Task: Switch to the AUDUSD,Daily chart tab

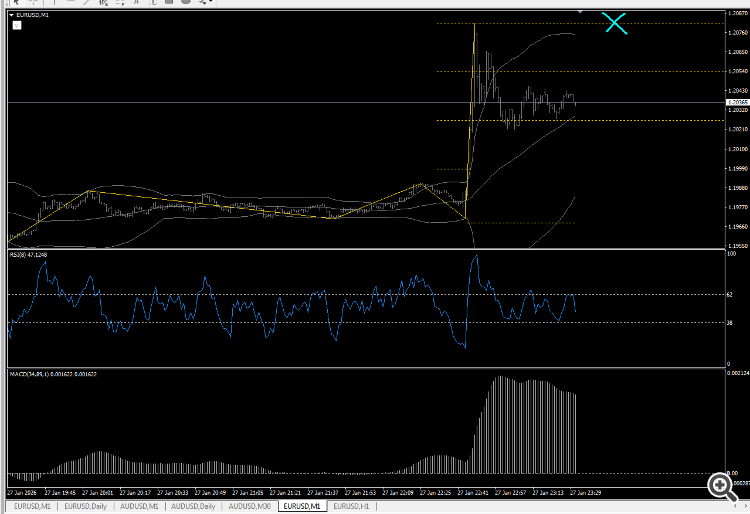Action: (193, 506)
